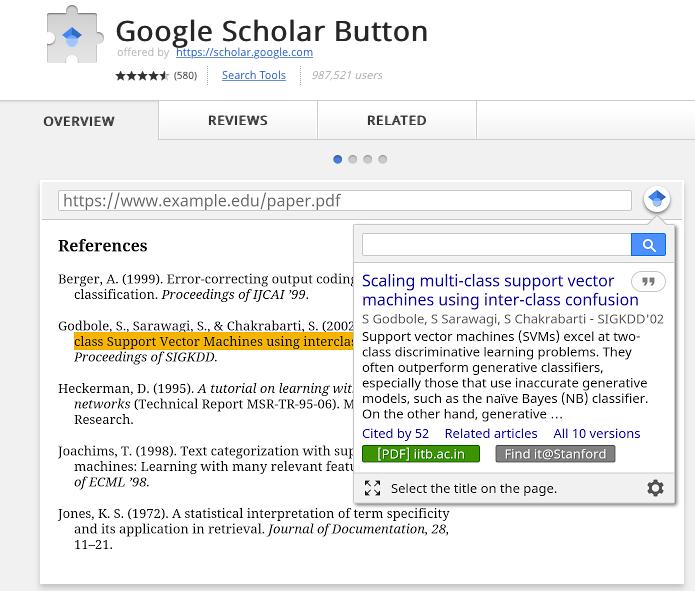Click the Godbole, S., Sarawagi reference line

pyautogui.click(x=206, y=326)
